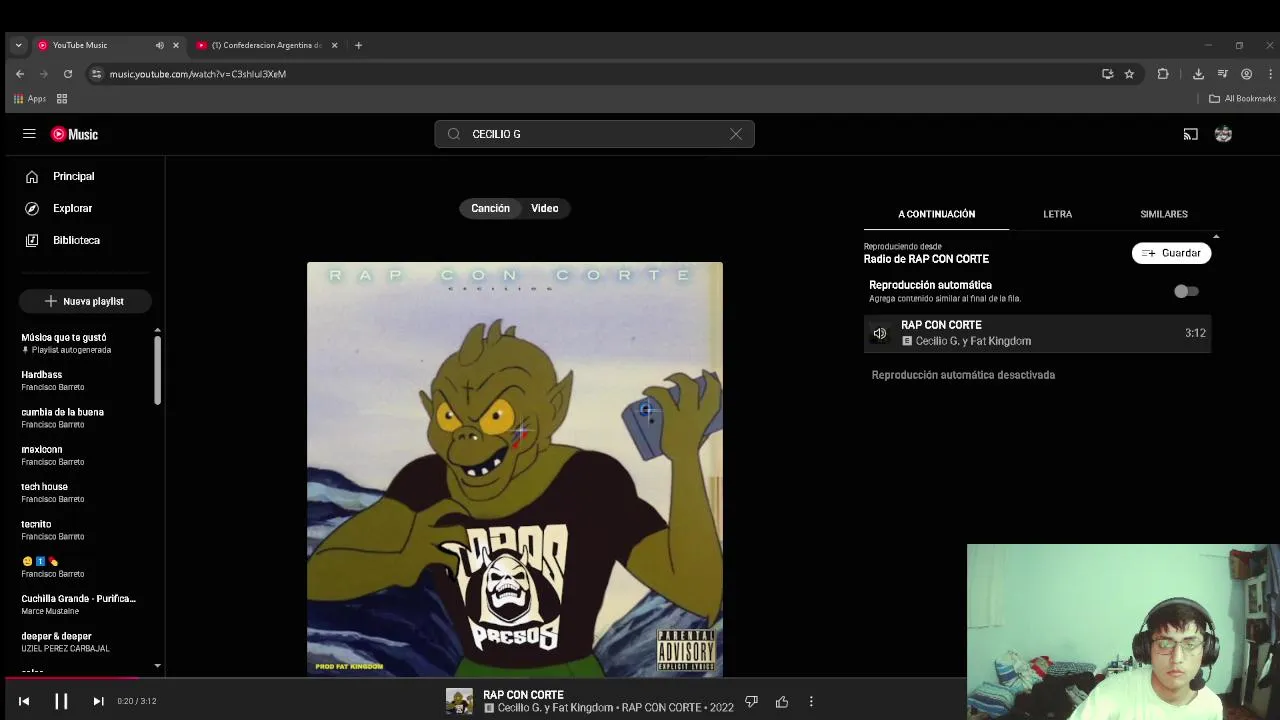Click the RAP CON CORTE album artwork
The image size is (1280, 720).
(x=514, y=469)
